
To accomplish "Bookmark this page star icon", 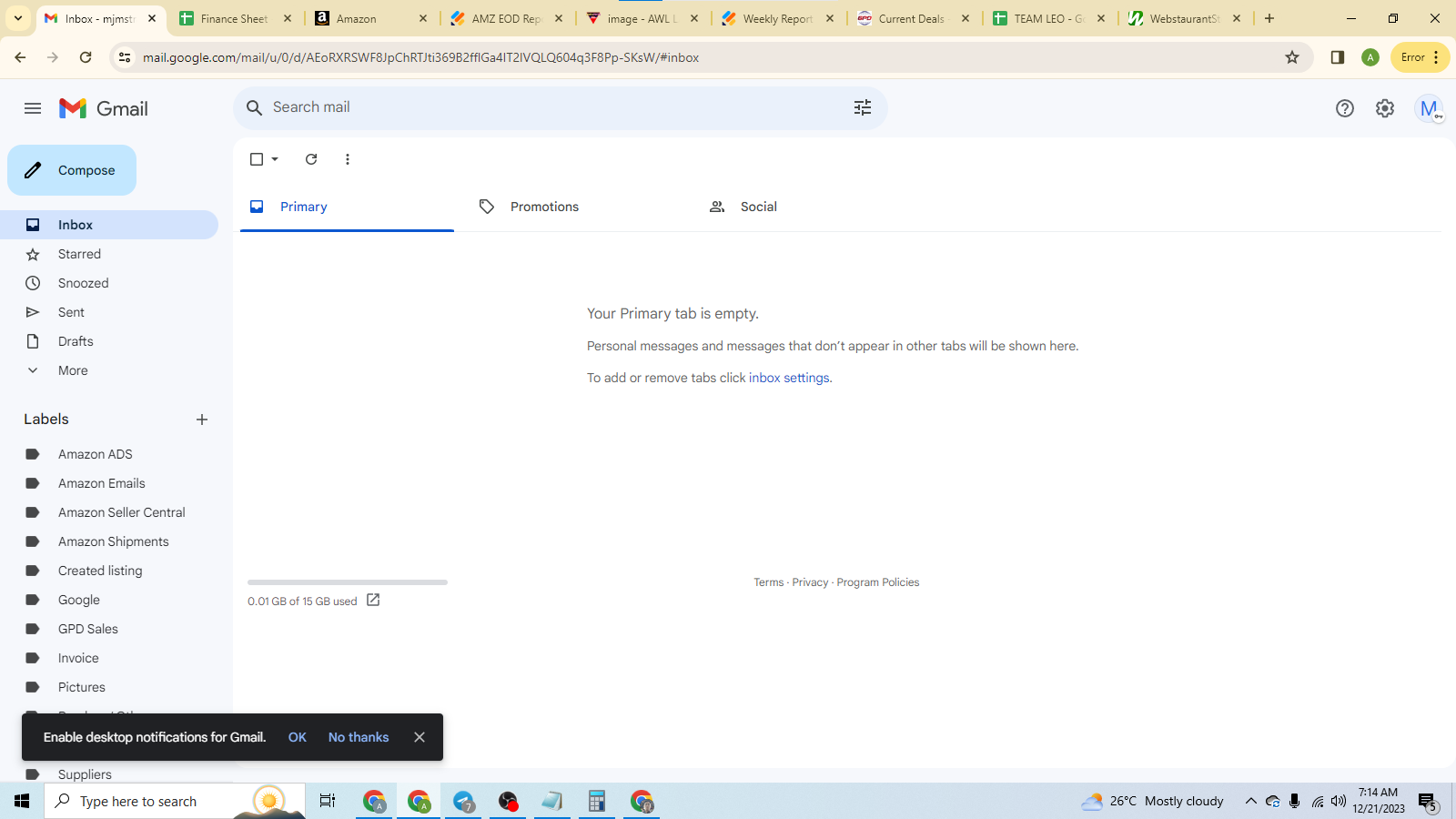I will coord(1292,57).
